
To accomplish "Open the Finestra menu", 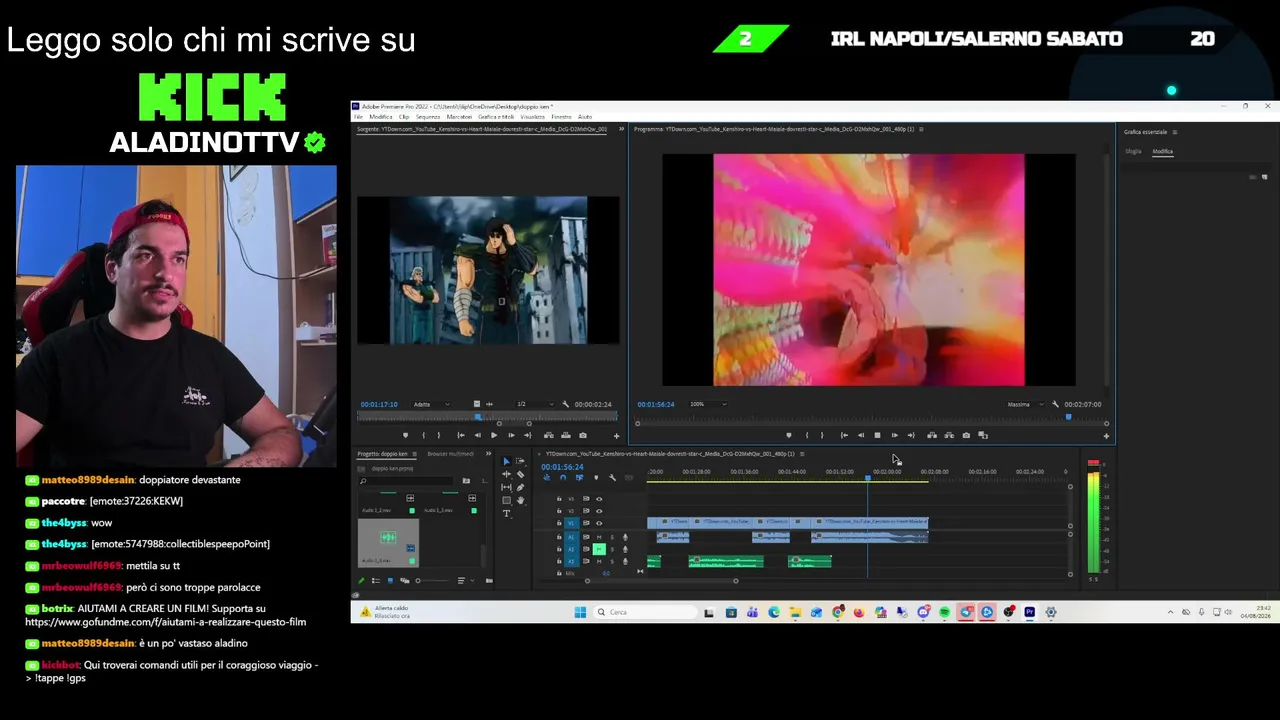I will [x=561, y=117].
